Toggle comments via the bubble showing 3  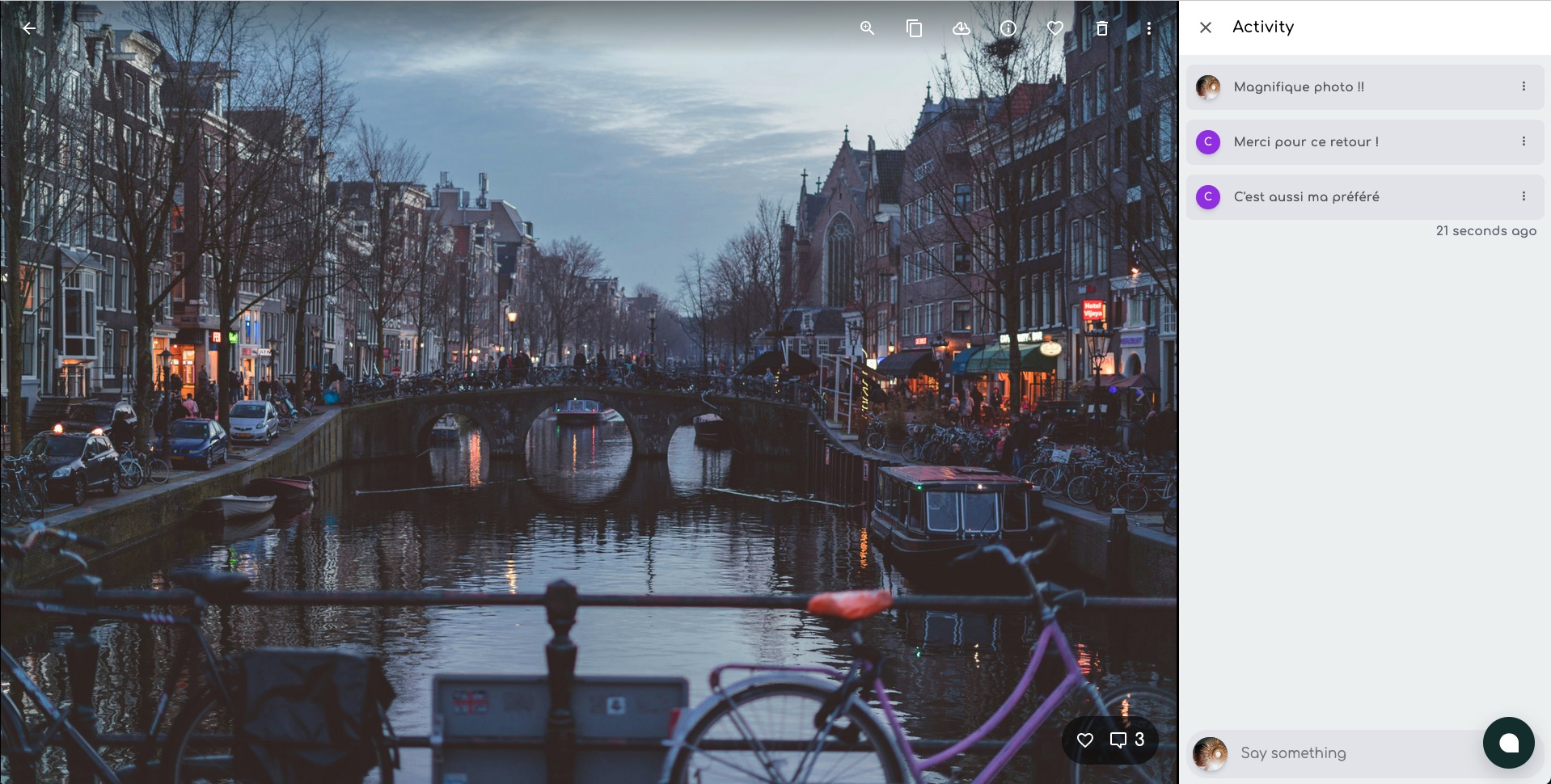[x=1127, y=740]
